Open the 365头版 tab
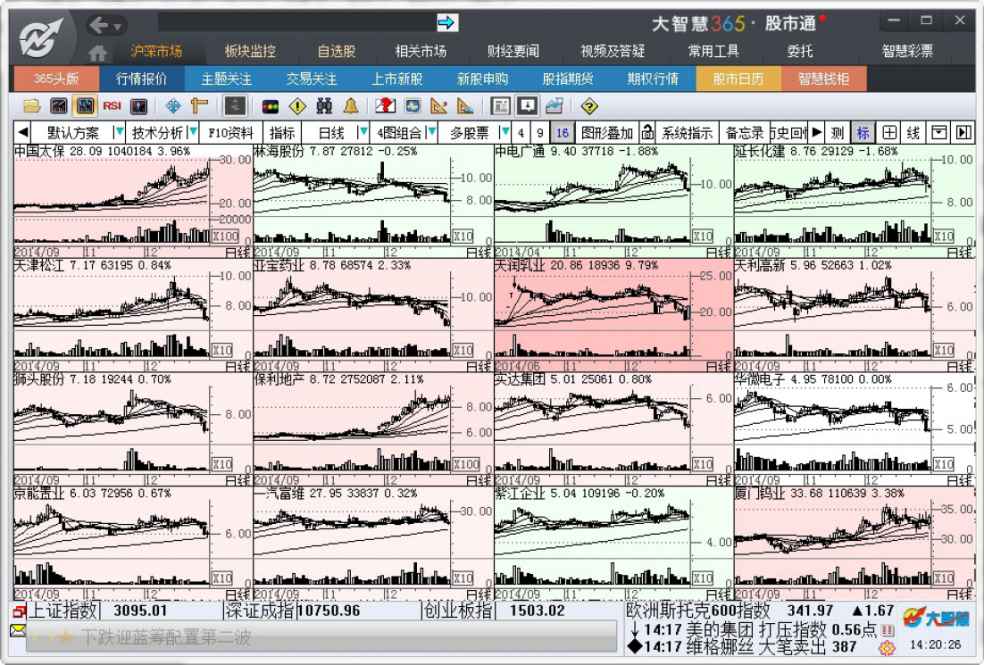The image size is (984, 665). tap(56, 79)
